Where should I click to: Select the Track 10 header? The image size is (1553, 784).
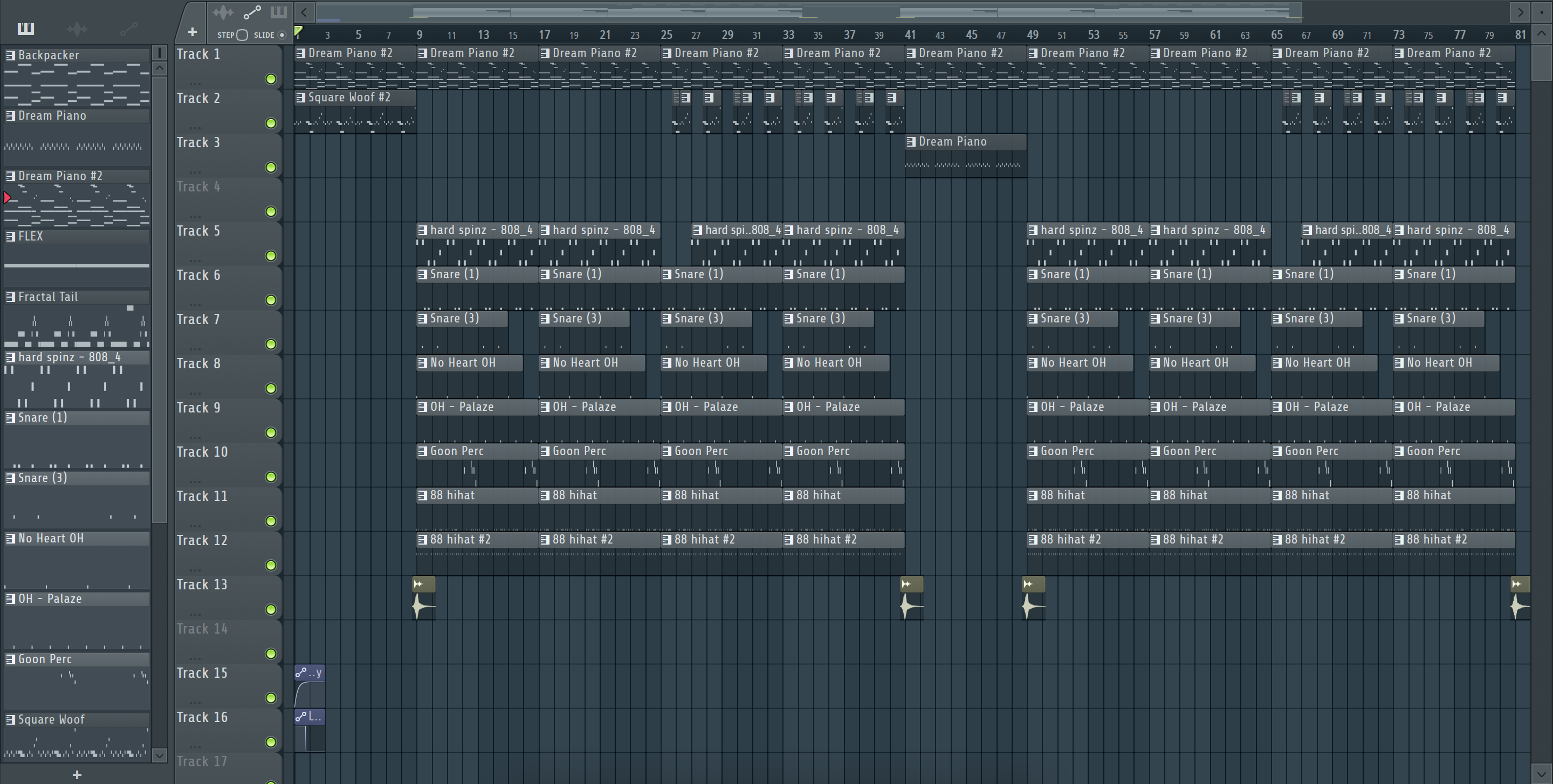(x=229, y=465)
